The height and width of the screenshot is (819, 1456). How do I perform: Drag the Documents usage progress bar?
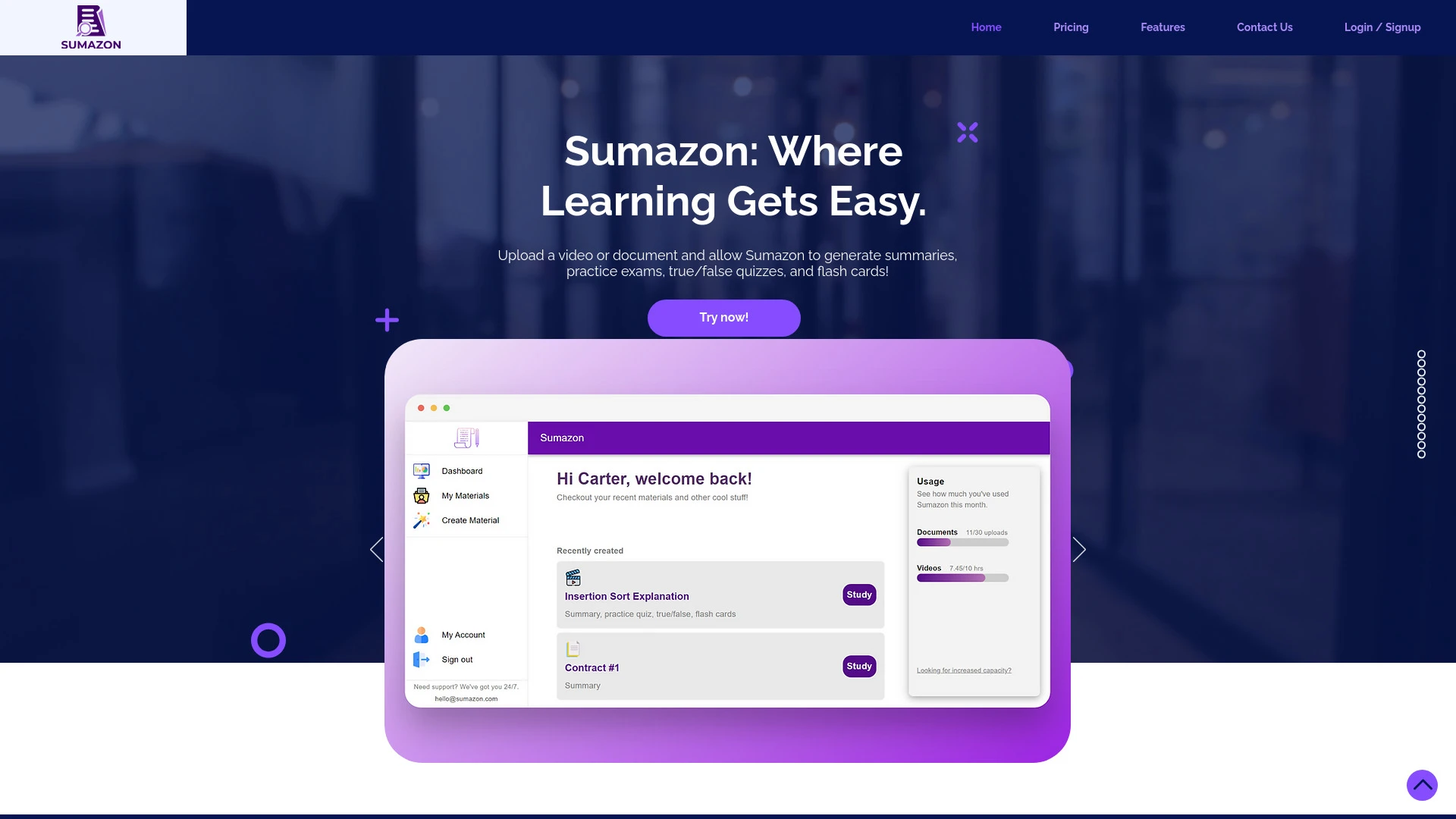tap(962, 541)
